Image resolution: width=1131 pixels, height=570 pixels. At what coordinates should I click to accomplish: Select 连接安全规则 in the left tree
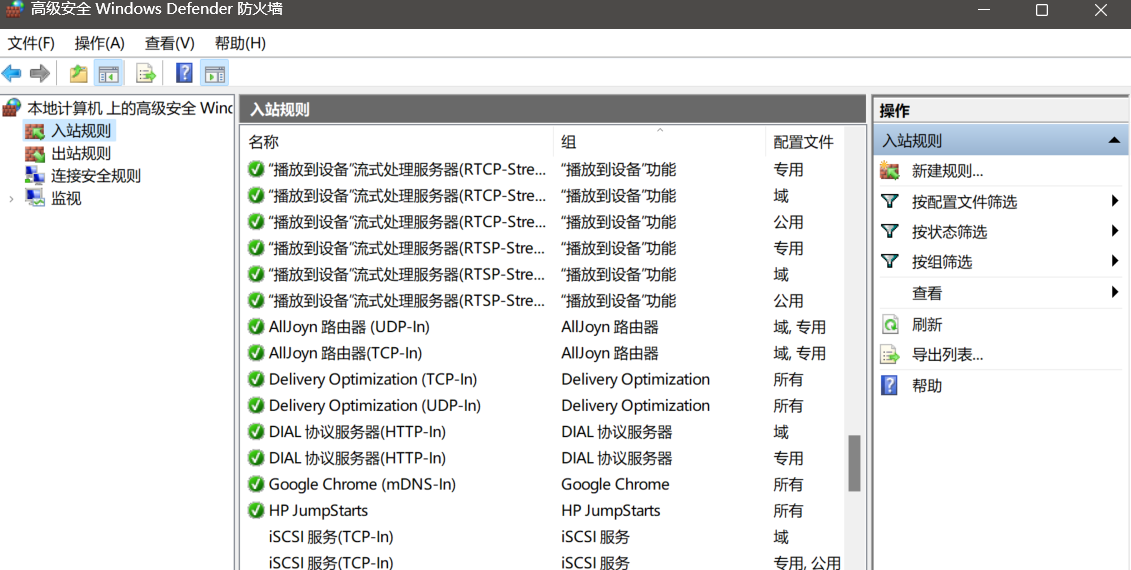[96, 176]
